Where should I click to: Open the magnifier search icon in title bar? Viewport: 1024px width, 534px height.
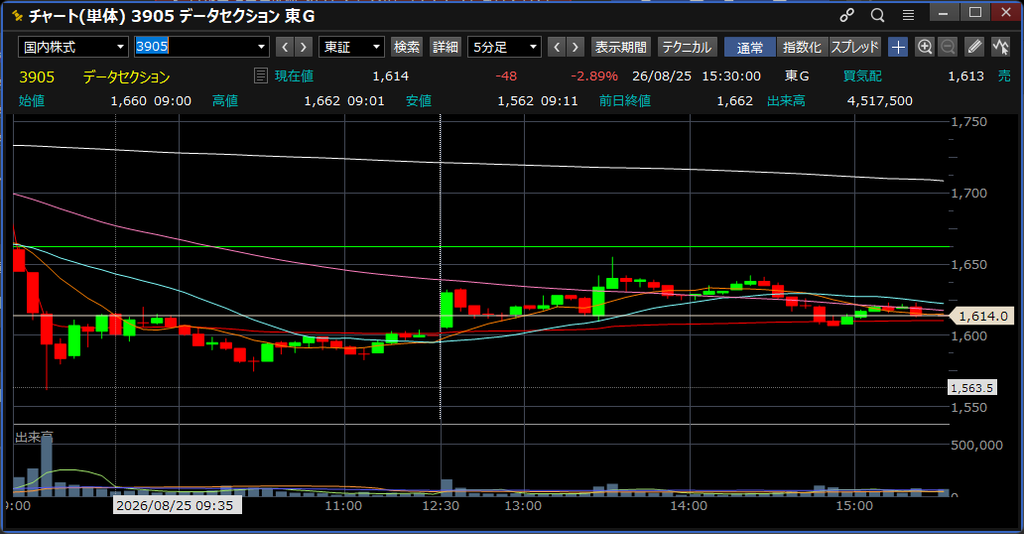coord(878,15)
